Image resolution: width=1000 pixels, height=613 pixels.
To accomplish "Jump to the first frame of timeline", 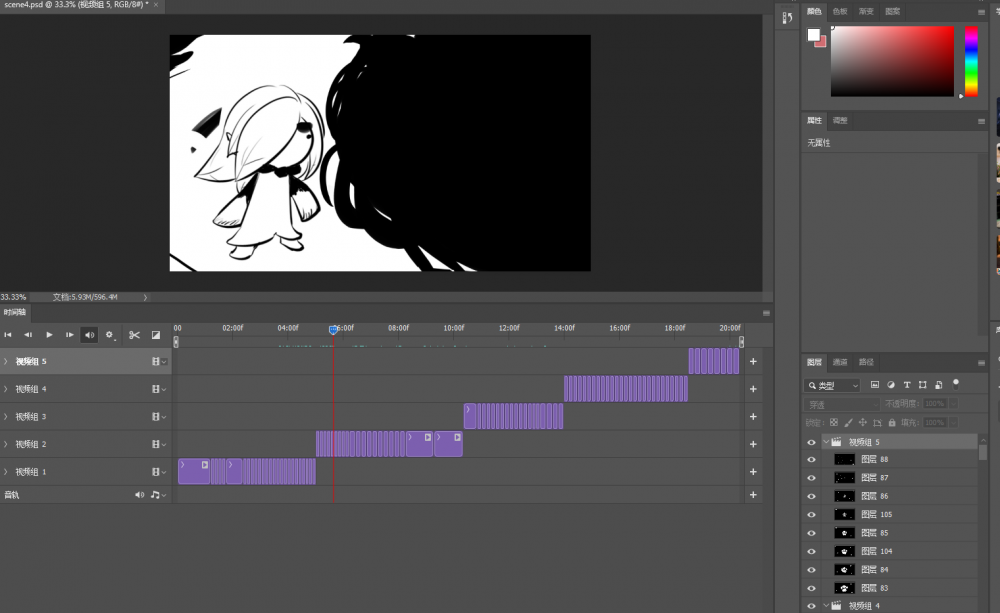I will pyautogui.click(x=8, y=335).
